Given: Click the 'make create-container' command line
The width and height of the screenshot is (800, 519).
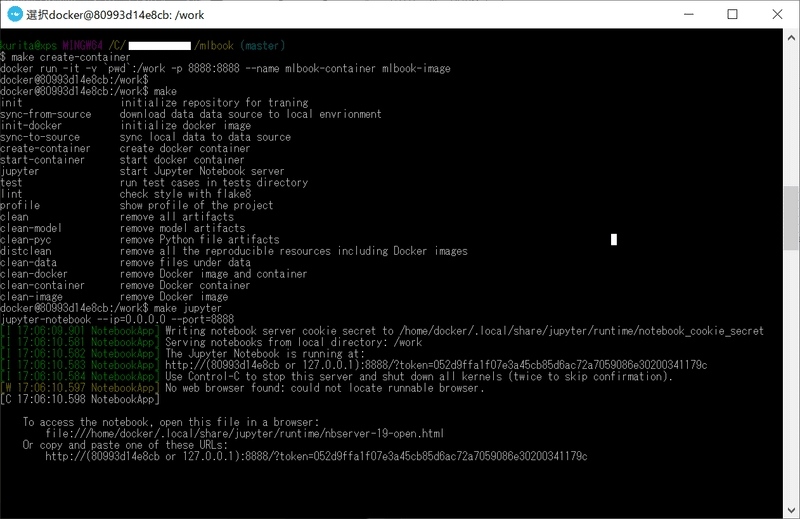Looking at the screenshot, I should (65, 57).
